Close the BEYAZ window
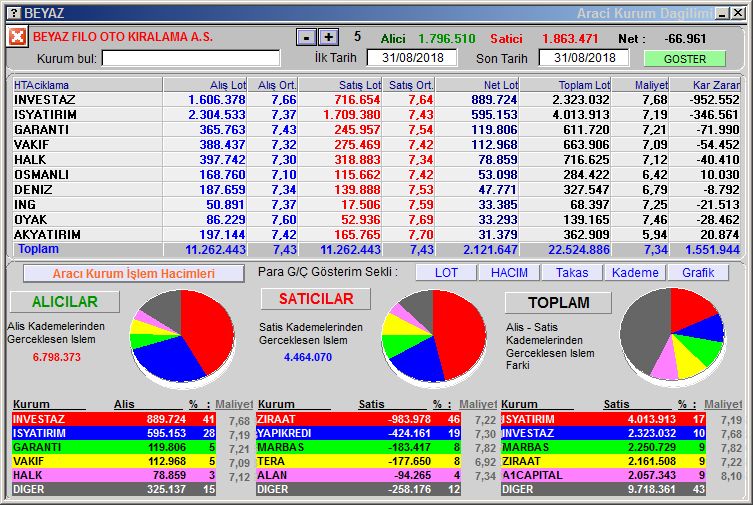 (738, 13)
